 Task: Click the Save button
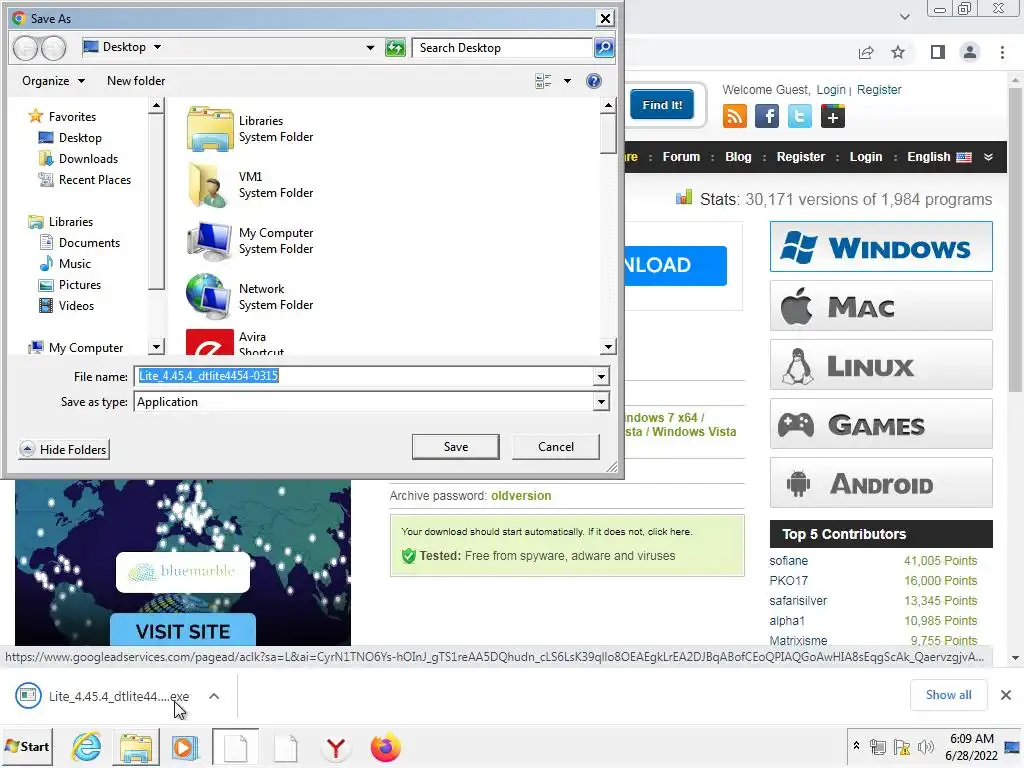[456, 447]
